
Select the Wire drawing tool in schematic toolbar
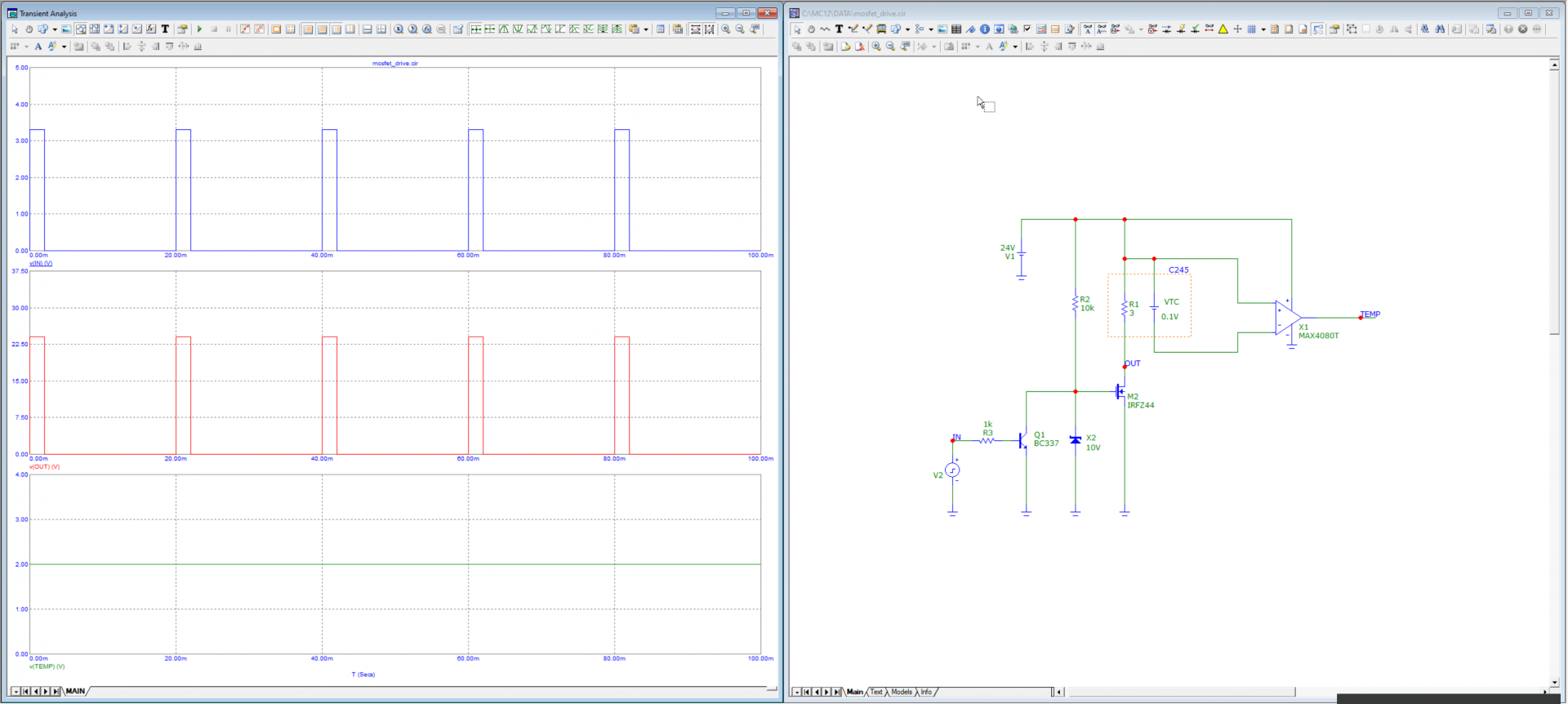(x=853, y=29)
